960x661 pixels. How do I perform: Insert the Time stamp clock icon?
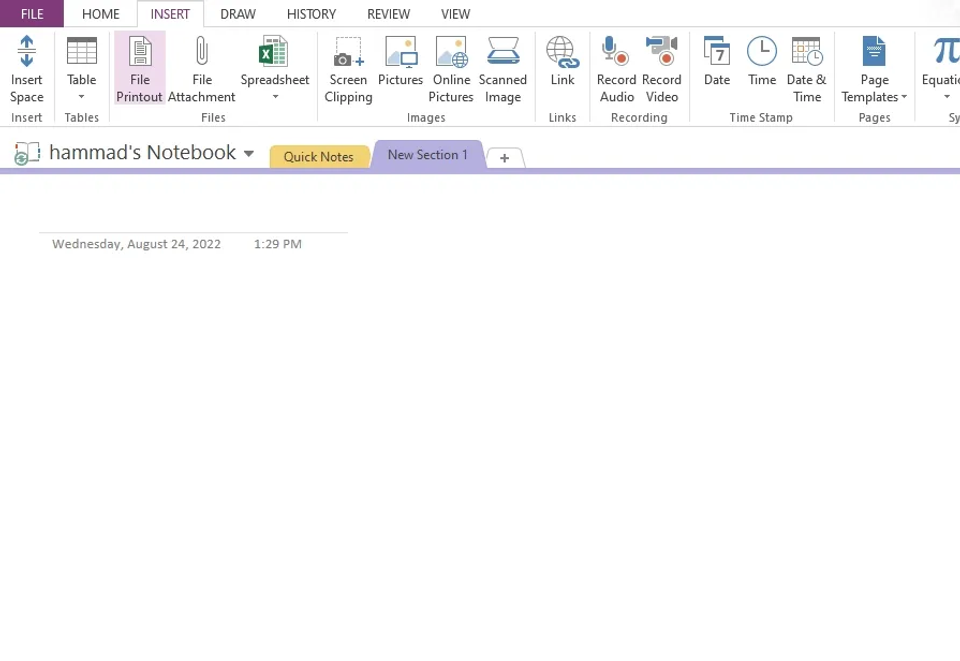(x=762, y=52)
